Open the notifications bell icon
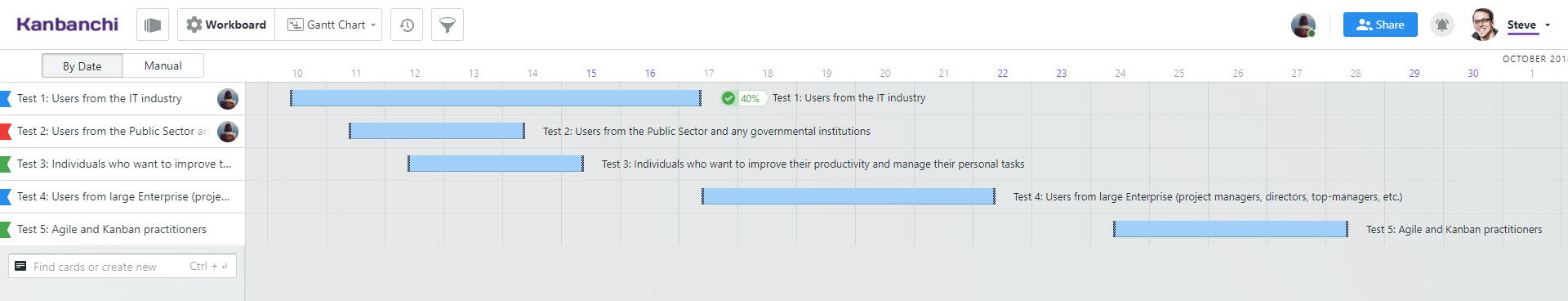Image resolution: width=1568 pixels, height=301 pixels. click(x=1442, y=25)
